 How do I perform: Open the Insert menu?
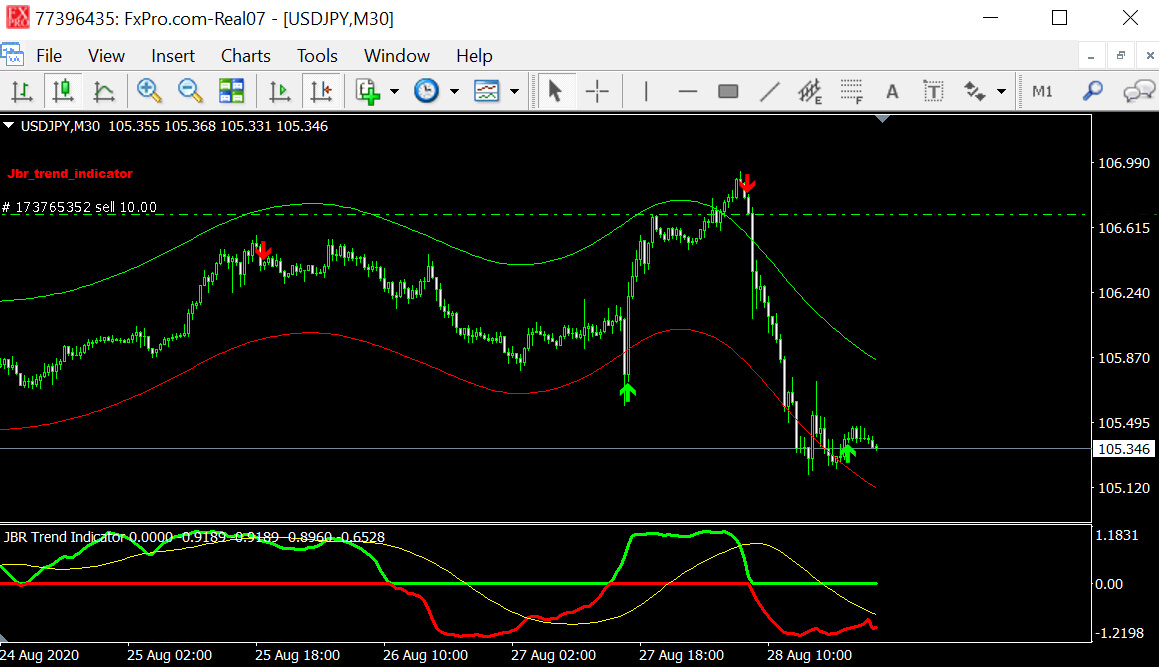(173, 56)
